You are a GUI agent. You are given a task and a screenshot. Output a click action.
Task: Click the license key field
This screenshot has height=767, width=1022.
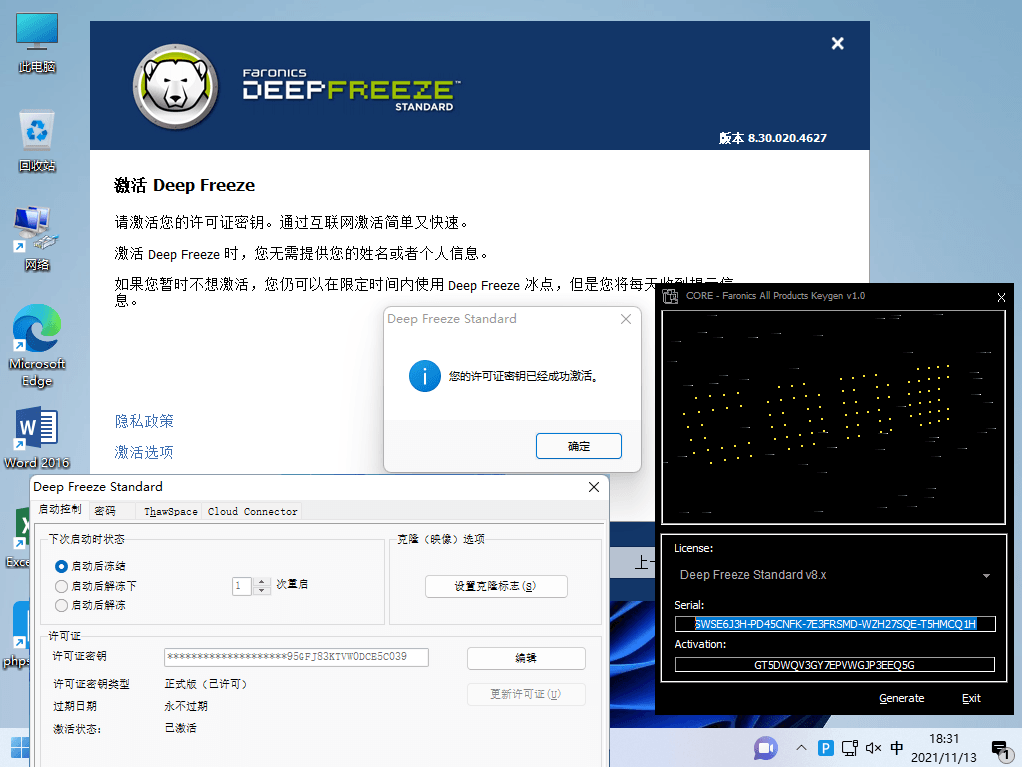click(296, 657)
